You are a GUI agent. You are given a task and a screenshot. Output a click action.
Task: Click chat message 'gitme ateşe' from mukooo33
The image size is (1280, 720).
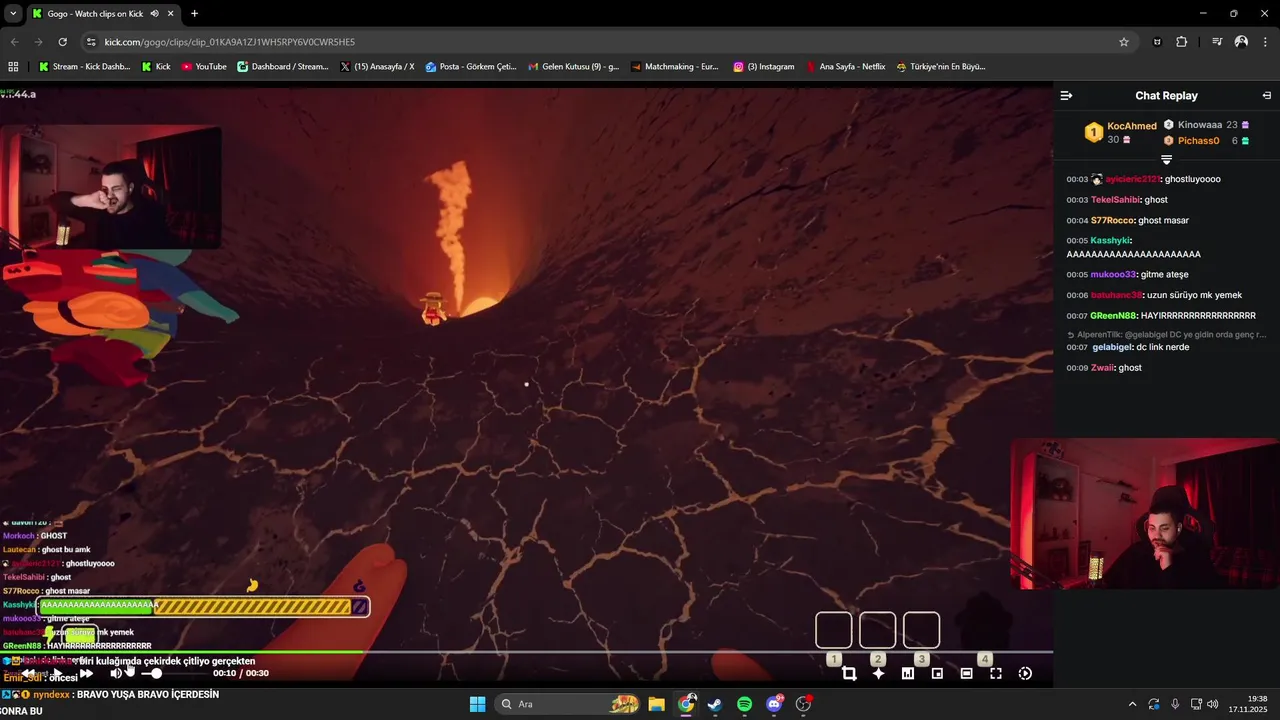pyautogui.click(x=1165, y=274)
